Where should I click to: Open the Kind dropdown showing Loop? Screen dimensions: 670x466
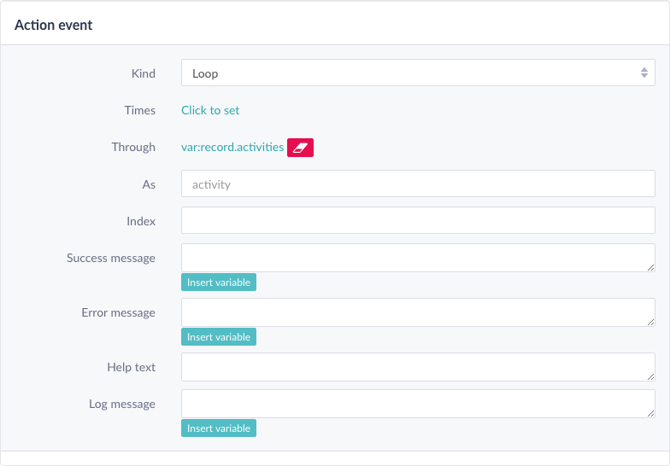pyautogui.click(x=418, y=73)
